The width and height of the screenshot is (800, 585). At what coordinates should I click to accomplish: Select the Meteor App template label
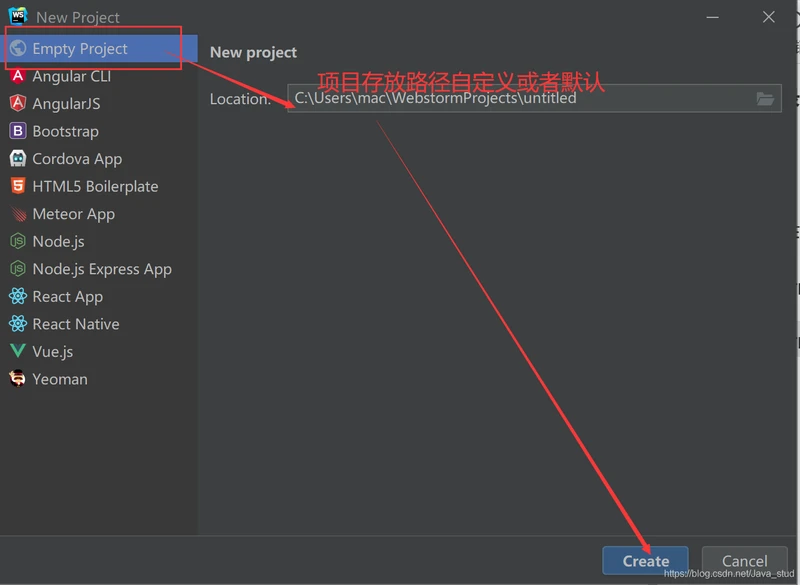tap(73, 214)
